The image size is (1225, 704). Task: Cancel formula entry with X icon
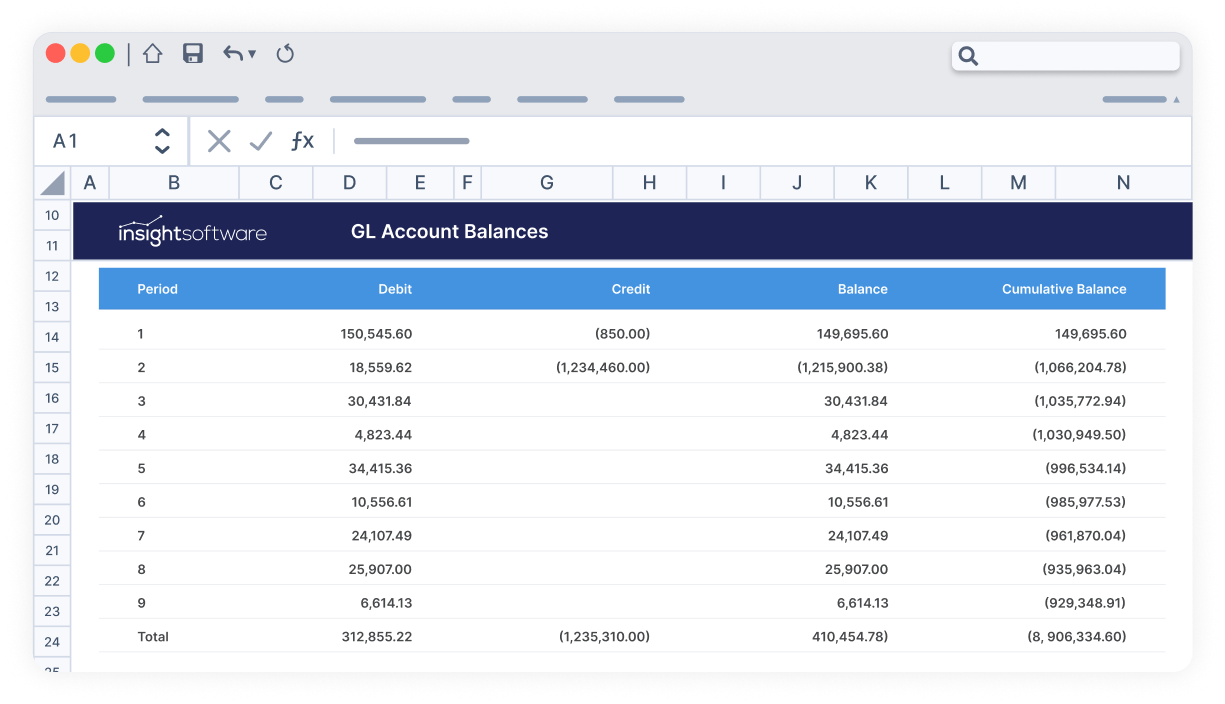(219, 141)
